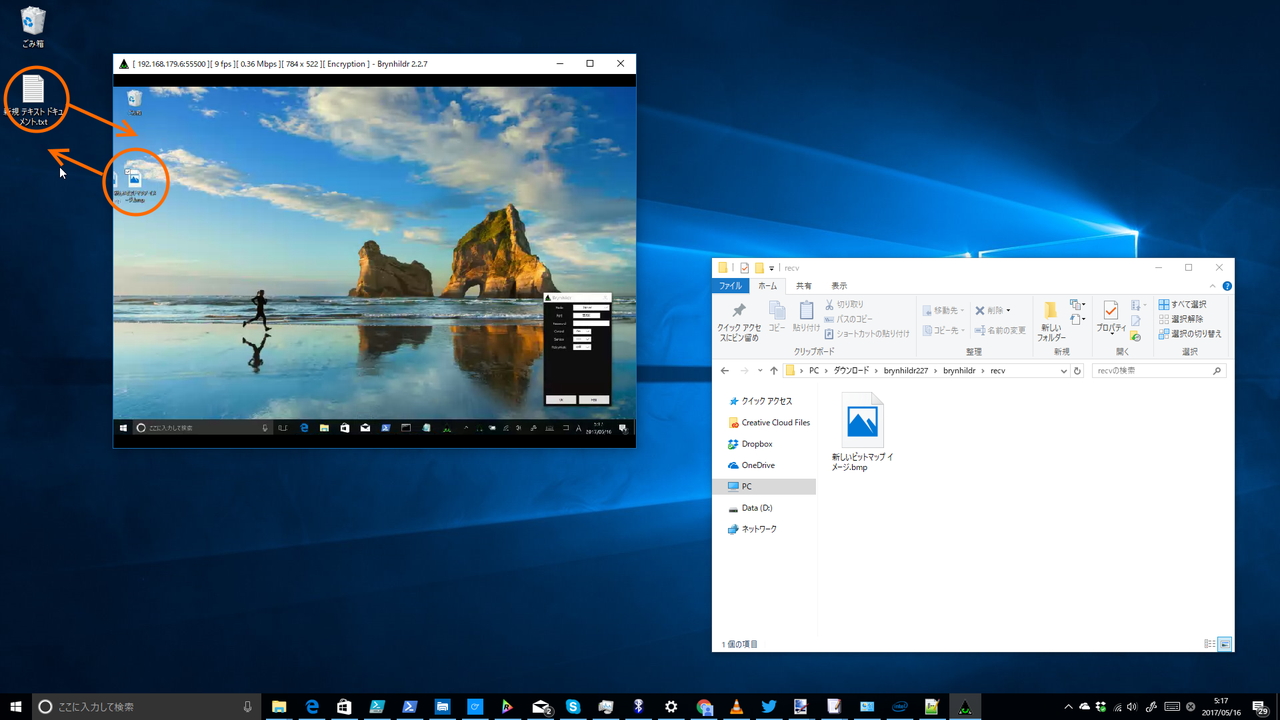Click the up-arrow navigation button in Explorer
The height and width of the screenshot is (720, 1280).
click(x=773, y=371)
